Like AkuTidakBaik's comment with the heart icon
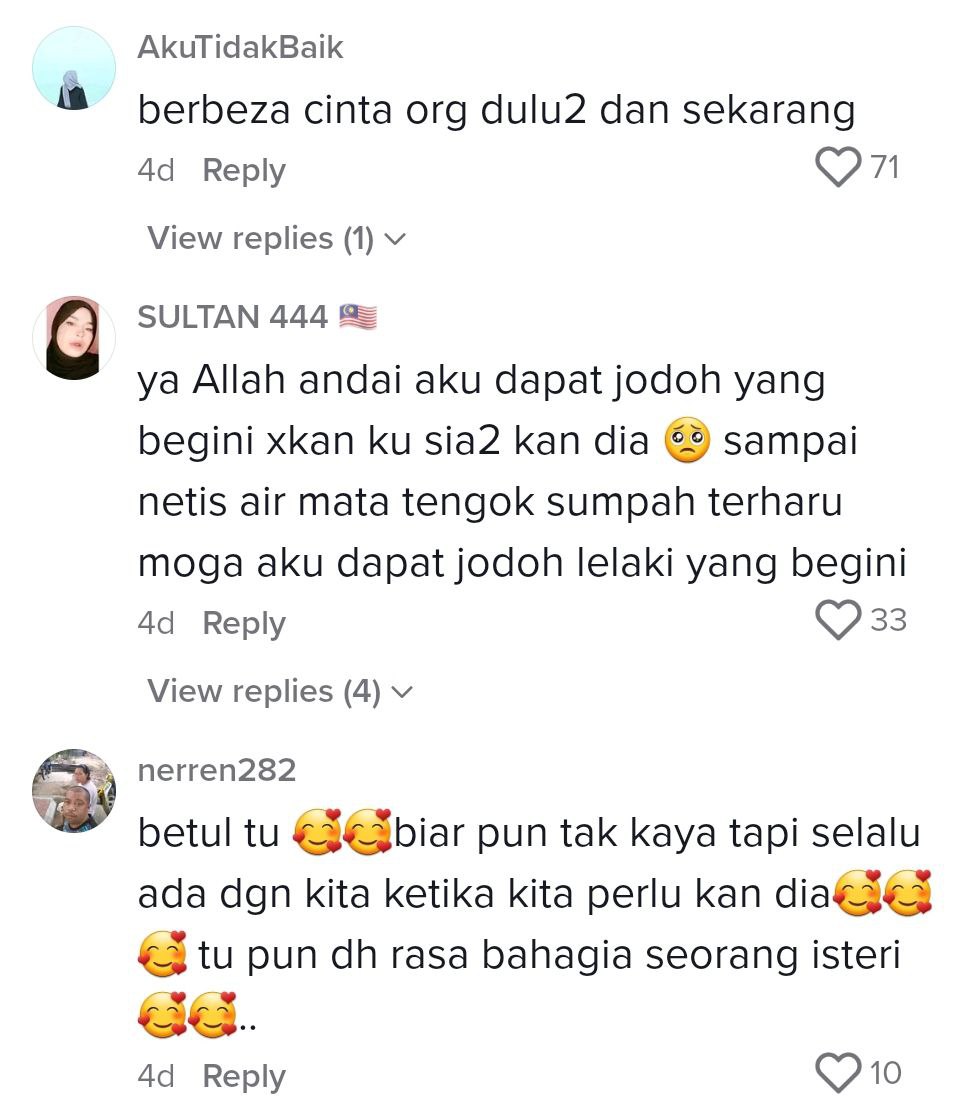 pos(839,168)
